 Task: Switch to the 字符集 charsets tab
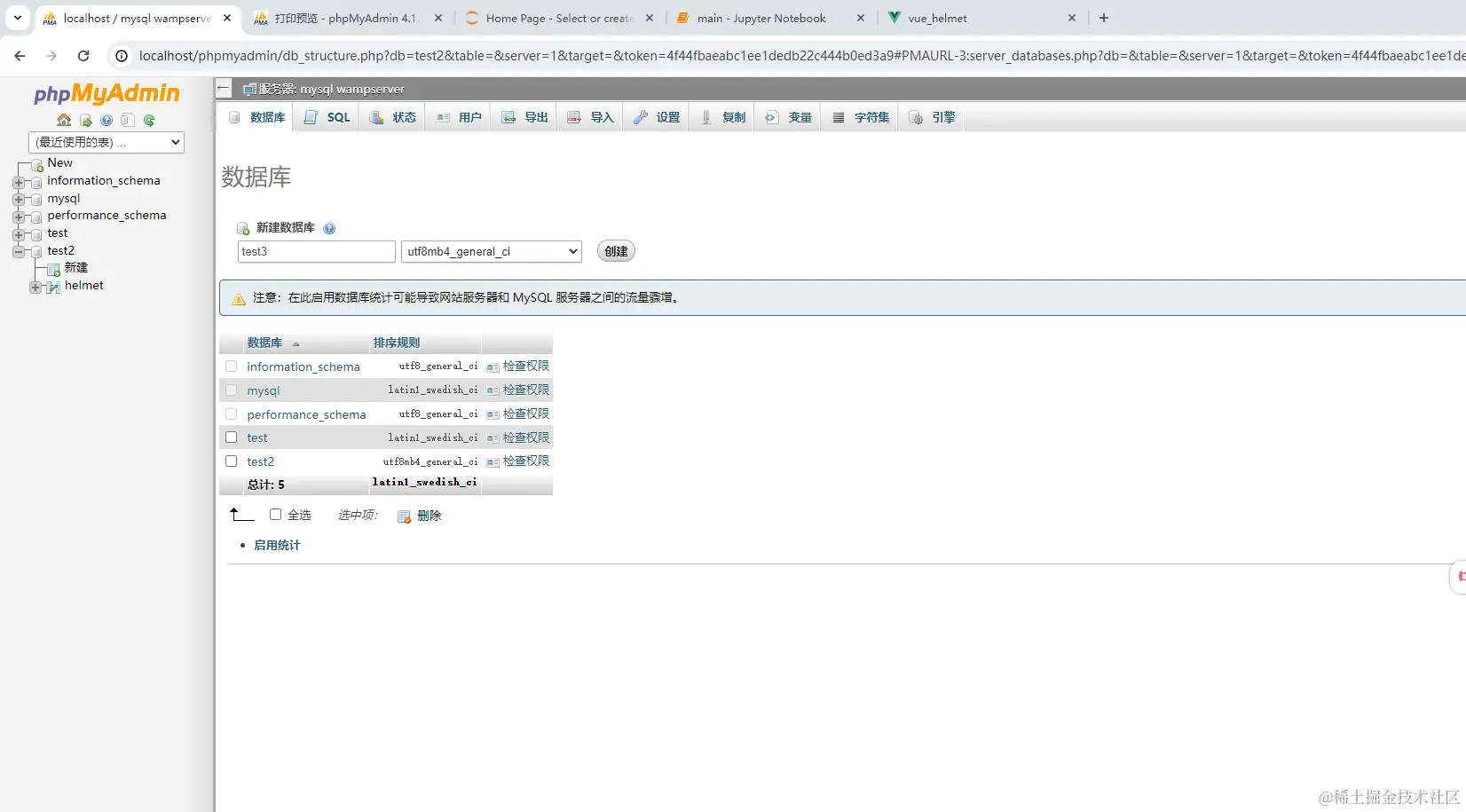[x=861, y=117]
